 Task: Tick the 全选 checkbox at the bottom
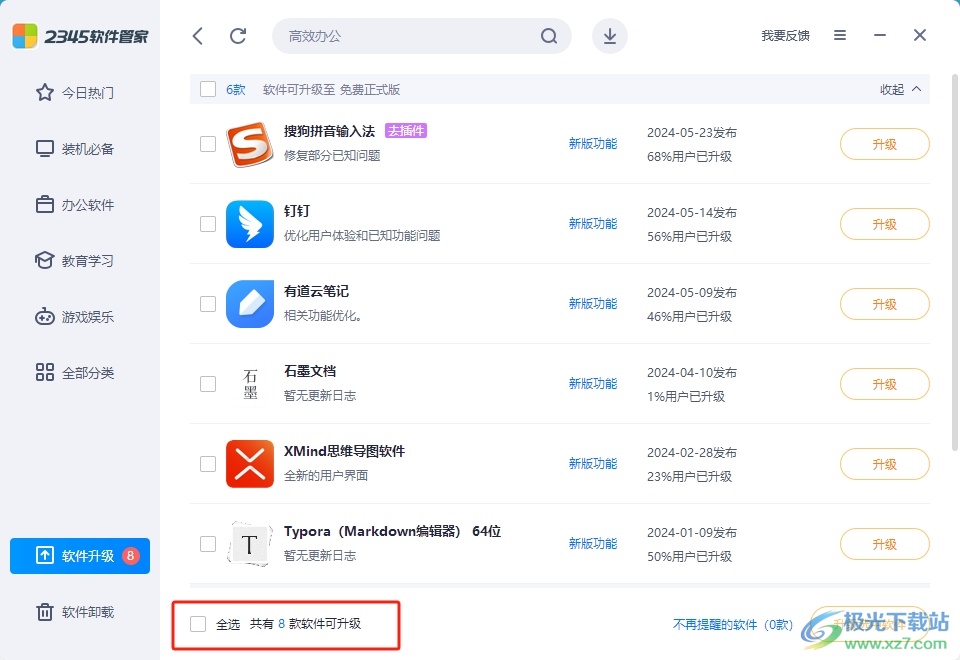tap(198, 624)
